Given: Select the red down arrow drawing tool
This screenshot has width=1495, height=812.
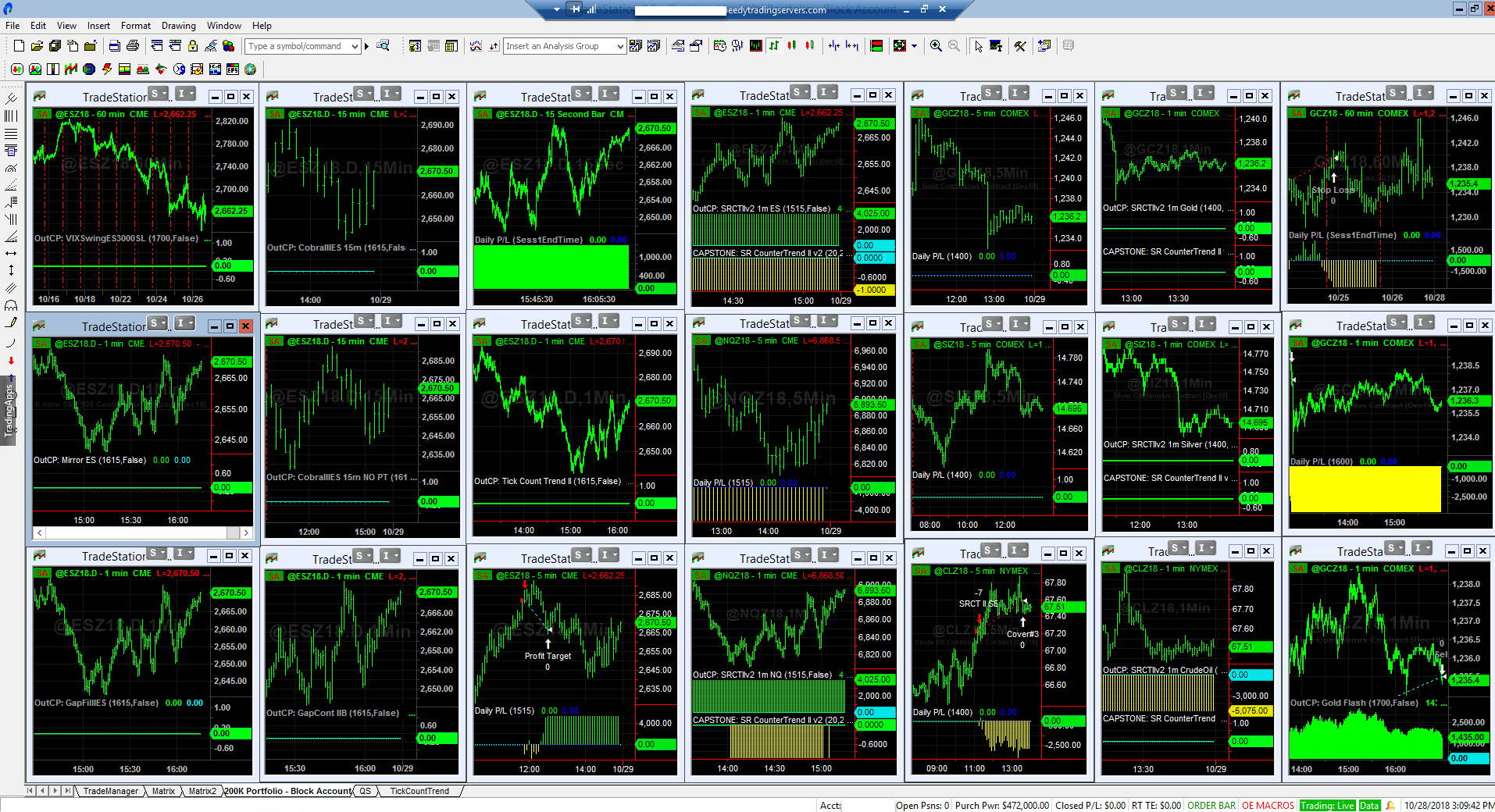Looking at the screenshot, I should 11,361.
